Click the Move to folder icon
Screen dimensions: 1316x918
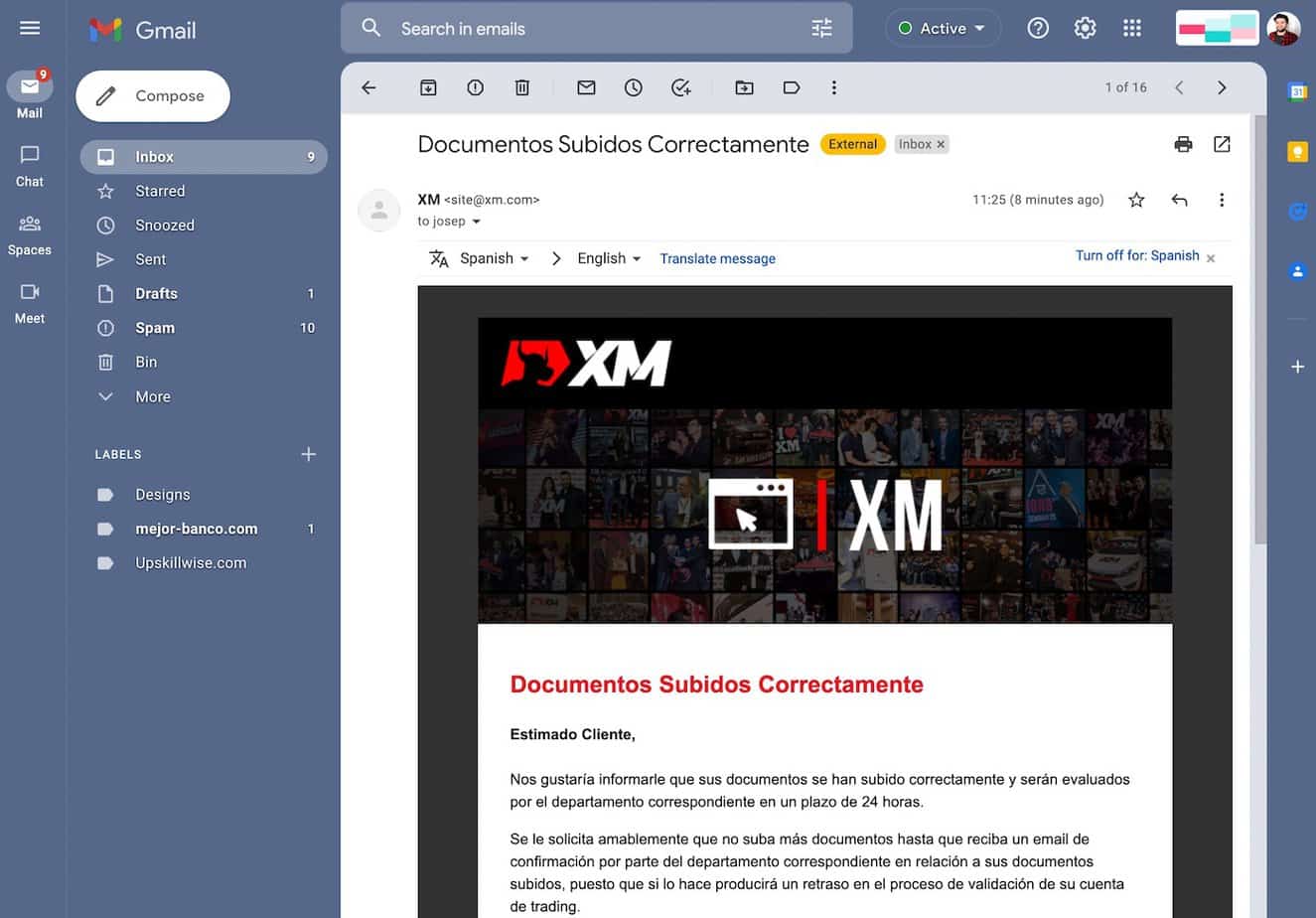(744, 87)
